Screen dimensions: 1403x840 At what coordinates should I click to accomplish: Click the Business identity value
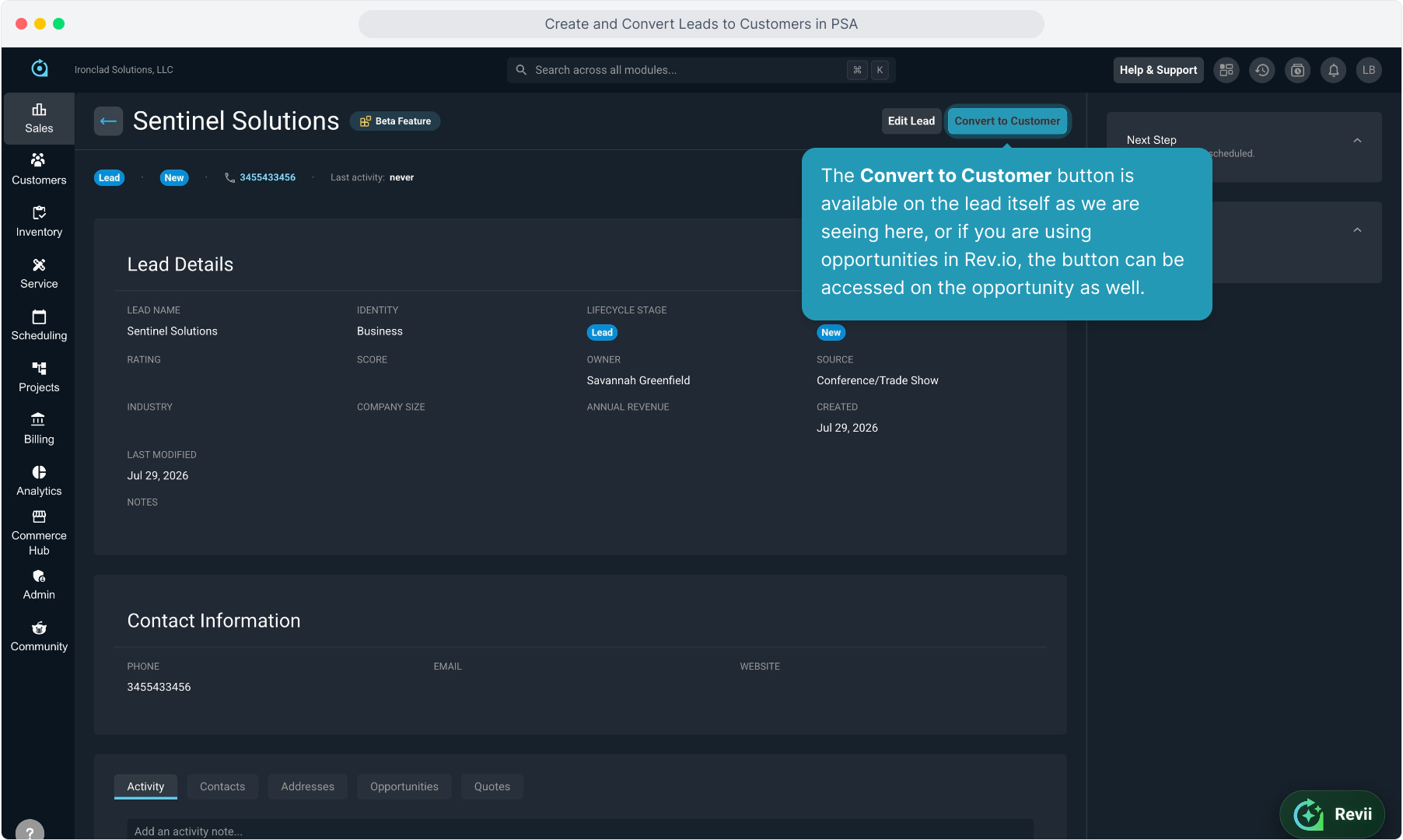[380, 331]
